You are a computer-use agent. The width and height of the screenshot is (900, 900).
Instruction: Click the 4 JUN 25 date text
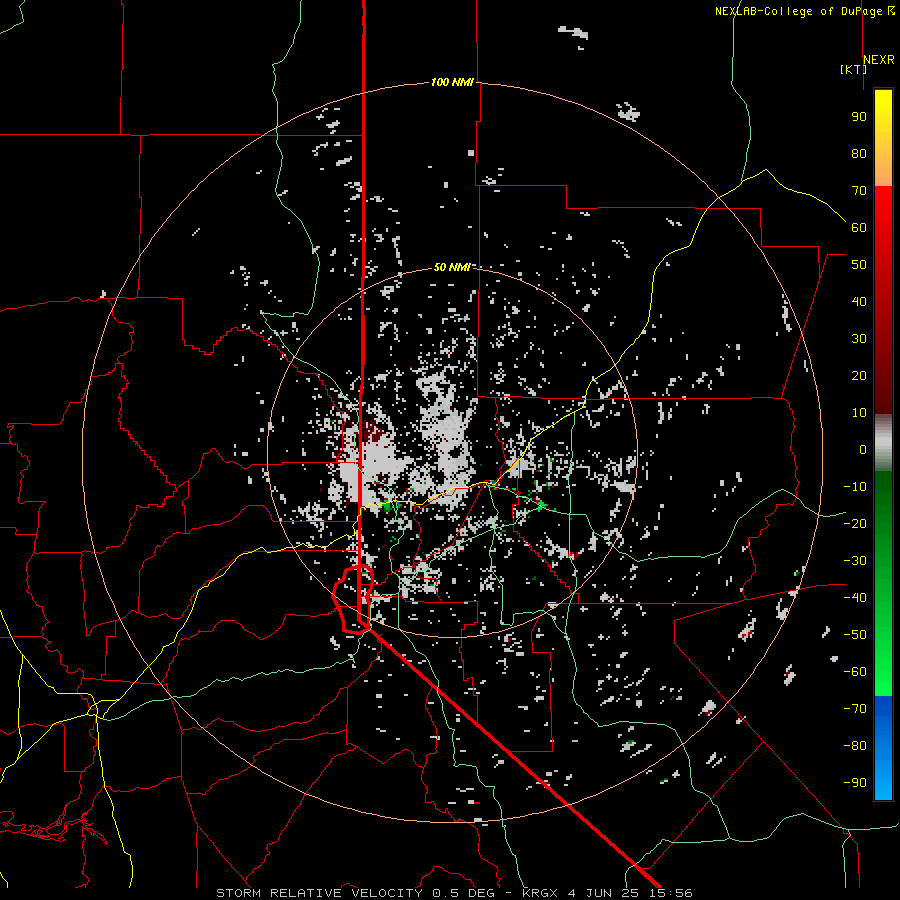point(604,893)
